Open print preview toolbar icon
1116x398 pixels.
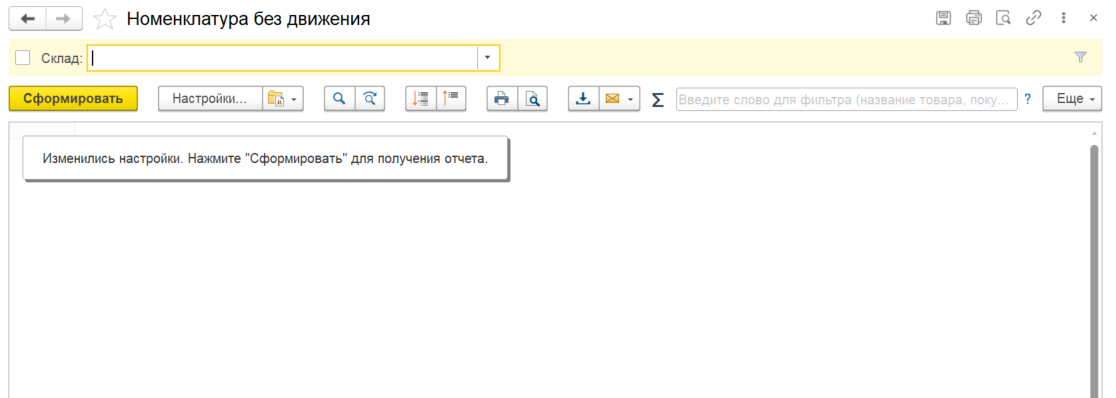pos(532,99)
